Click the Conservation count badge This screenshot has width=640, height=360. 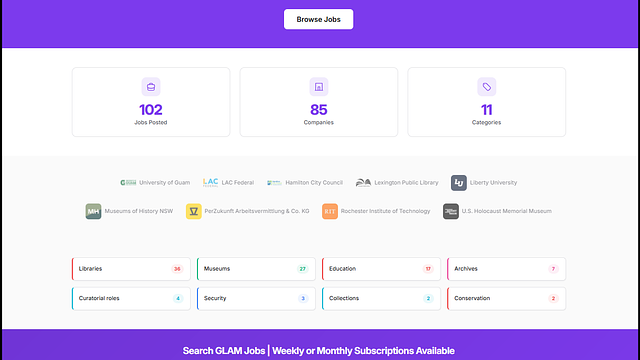[x=553, y=298]
